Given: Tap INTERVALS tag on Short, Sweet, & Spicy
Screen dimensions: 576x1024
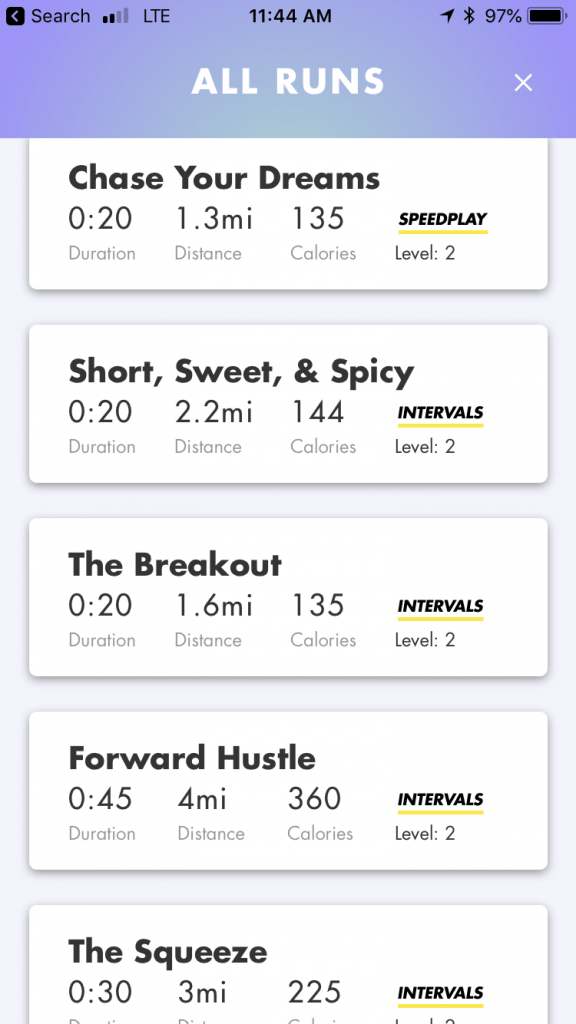Looking at the screenshot, I should coord(440,413).
